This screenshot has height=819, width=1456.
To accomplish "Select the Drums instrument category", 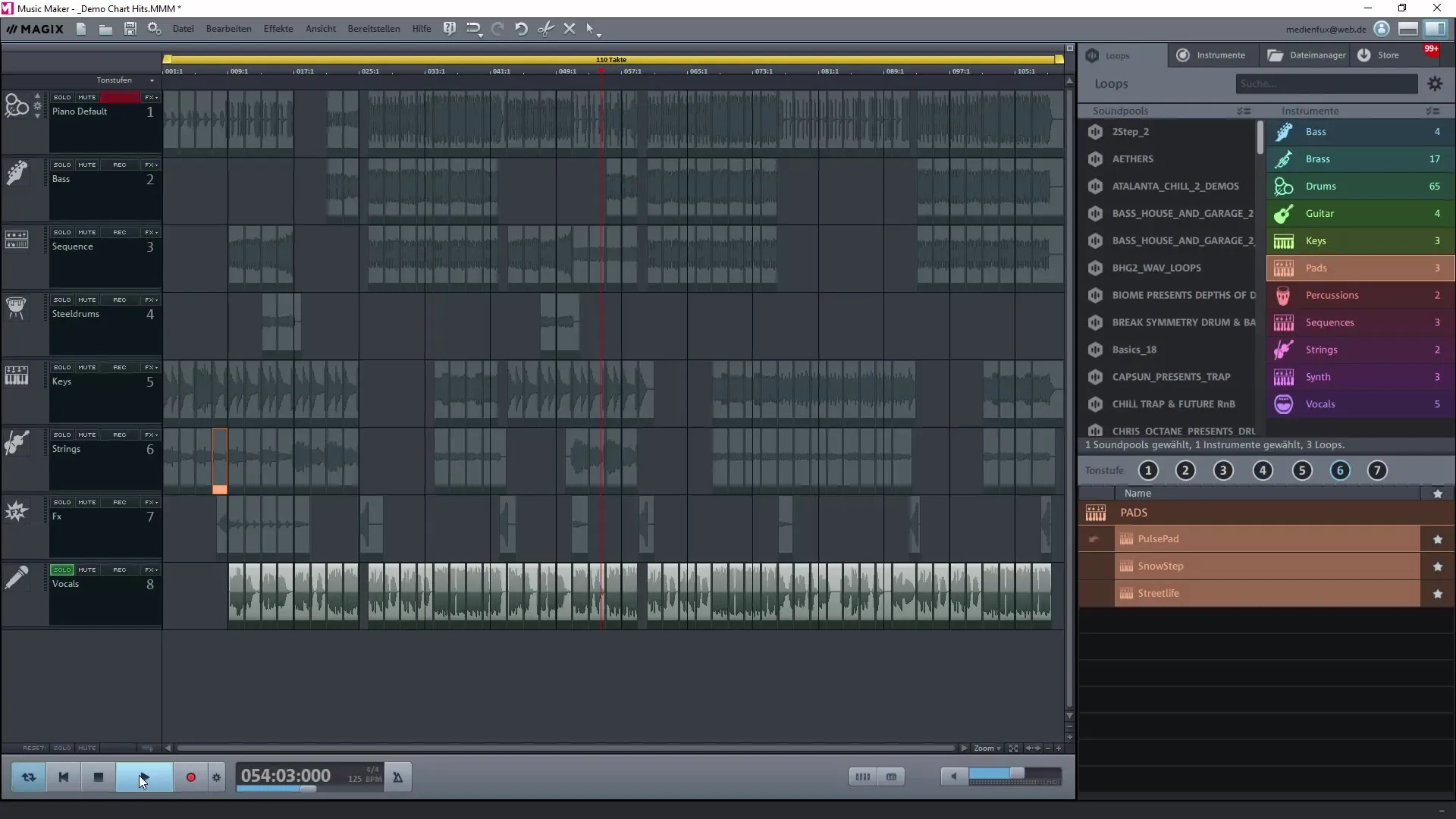I will [x=1360, y=187].
